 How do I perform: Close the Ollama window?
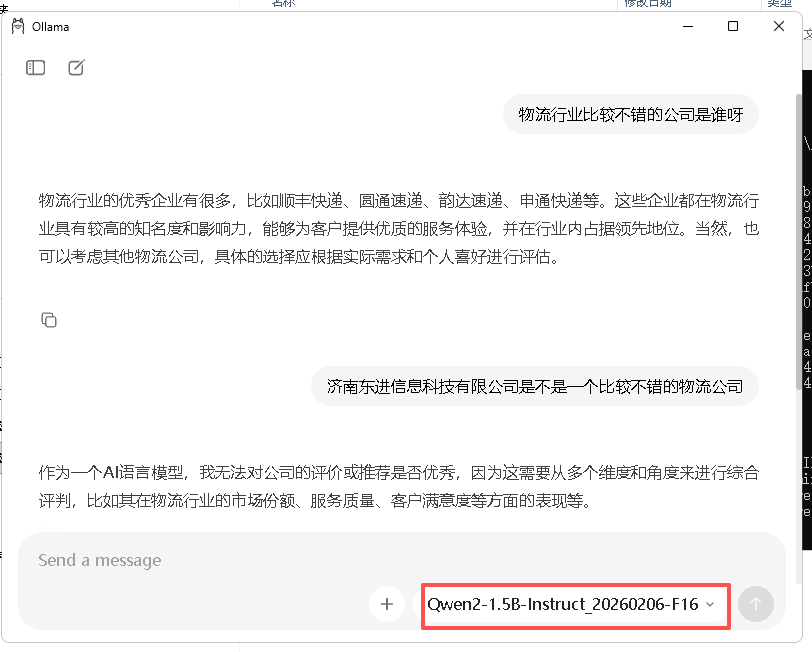click(x=779, y=26)
